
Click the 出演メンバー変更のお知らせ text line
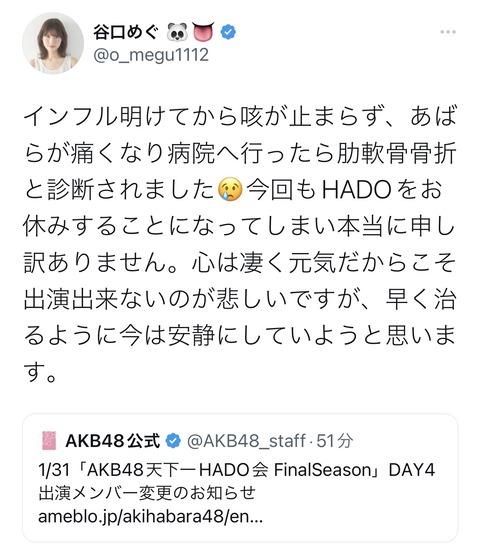tap(147, 493)
